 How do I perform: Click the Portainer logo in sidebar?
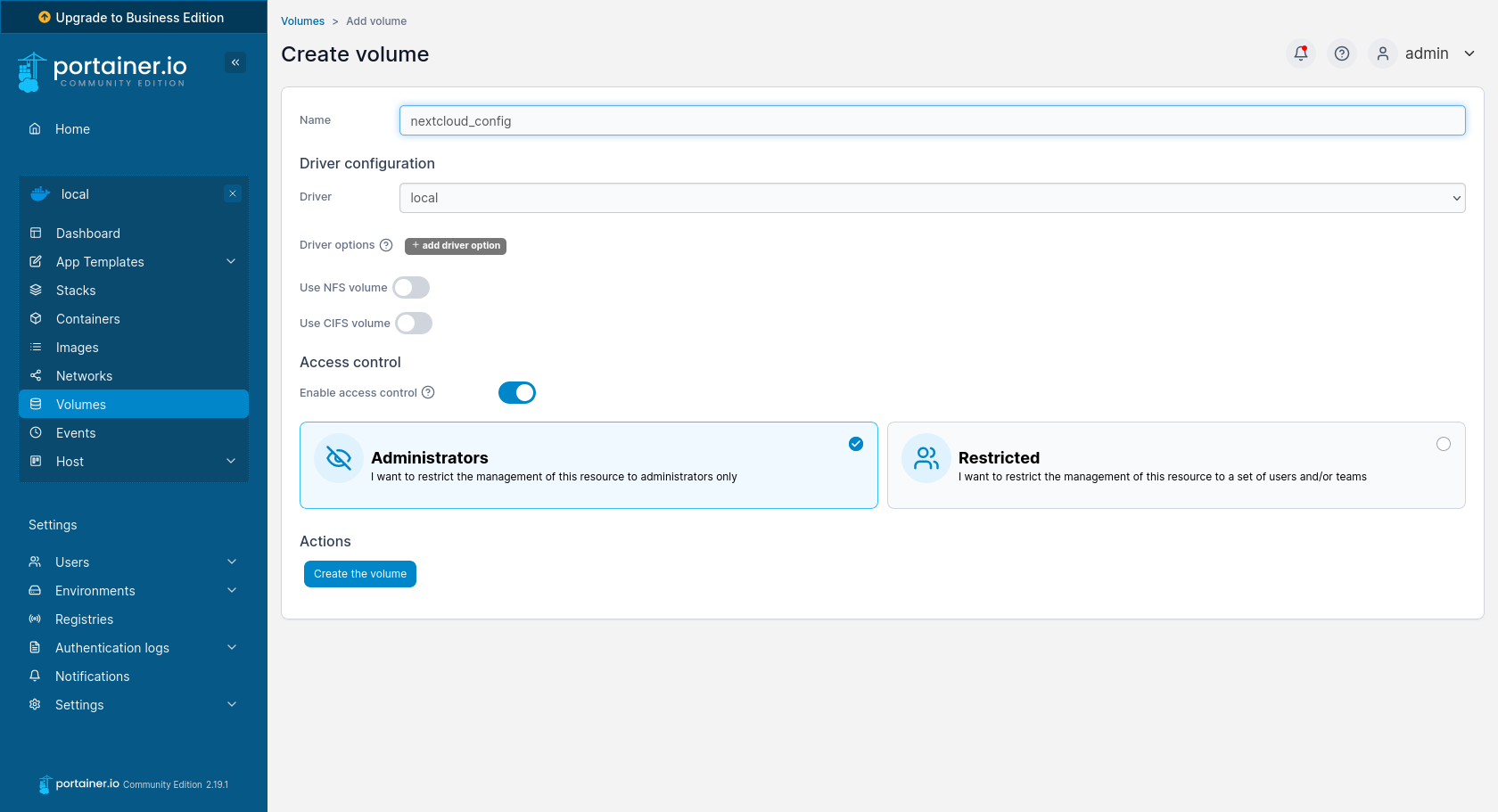(103, 71)
